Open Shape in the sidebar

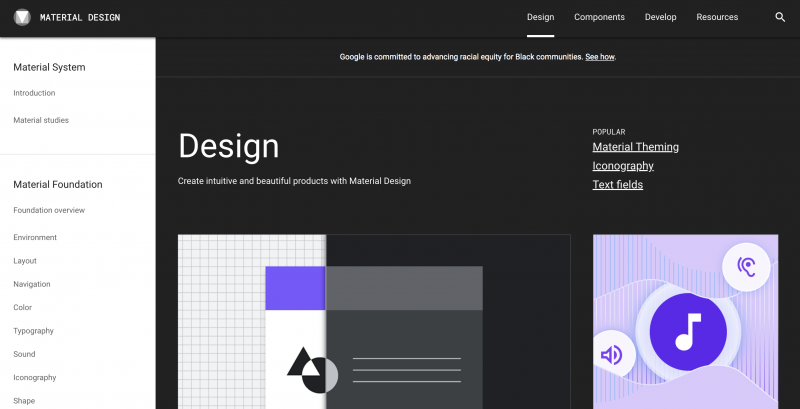tap(24, 401)
